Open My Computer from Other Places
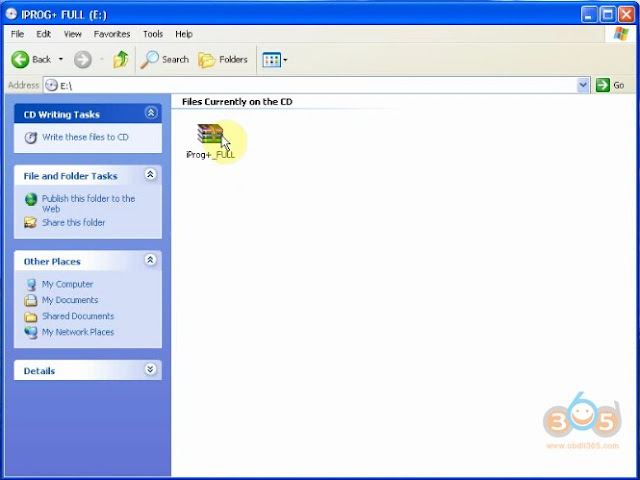640x480 pixels. point(67,284)
